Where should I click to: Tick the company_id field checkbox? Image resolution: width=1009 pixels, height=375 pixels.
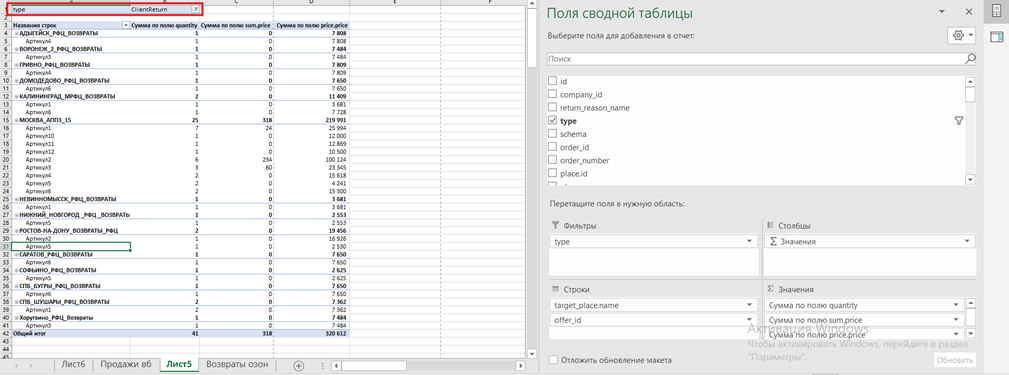(552, 95)
